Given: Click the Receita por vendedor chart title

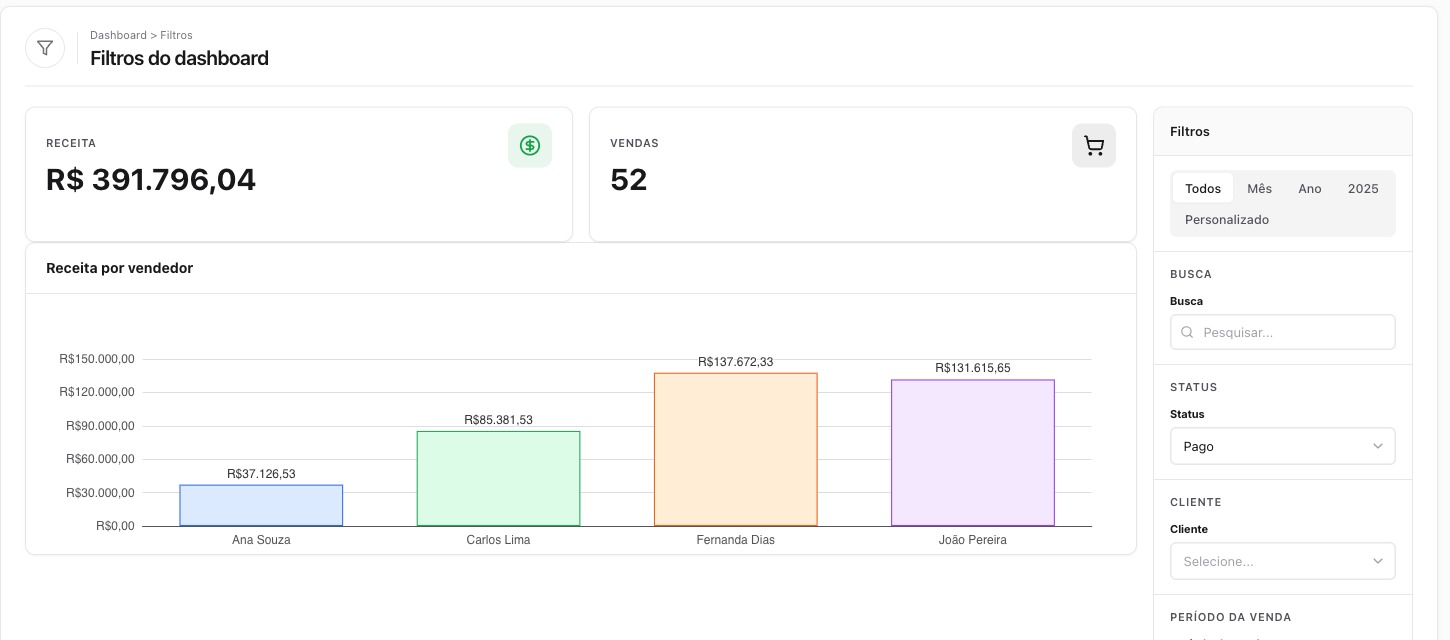Looking at the screenshot, I should [x=120, y=268].
